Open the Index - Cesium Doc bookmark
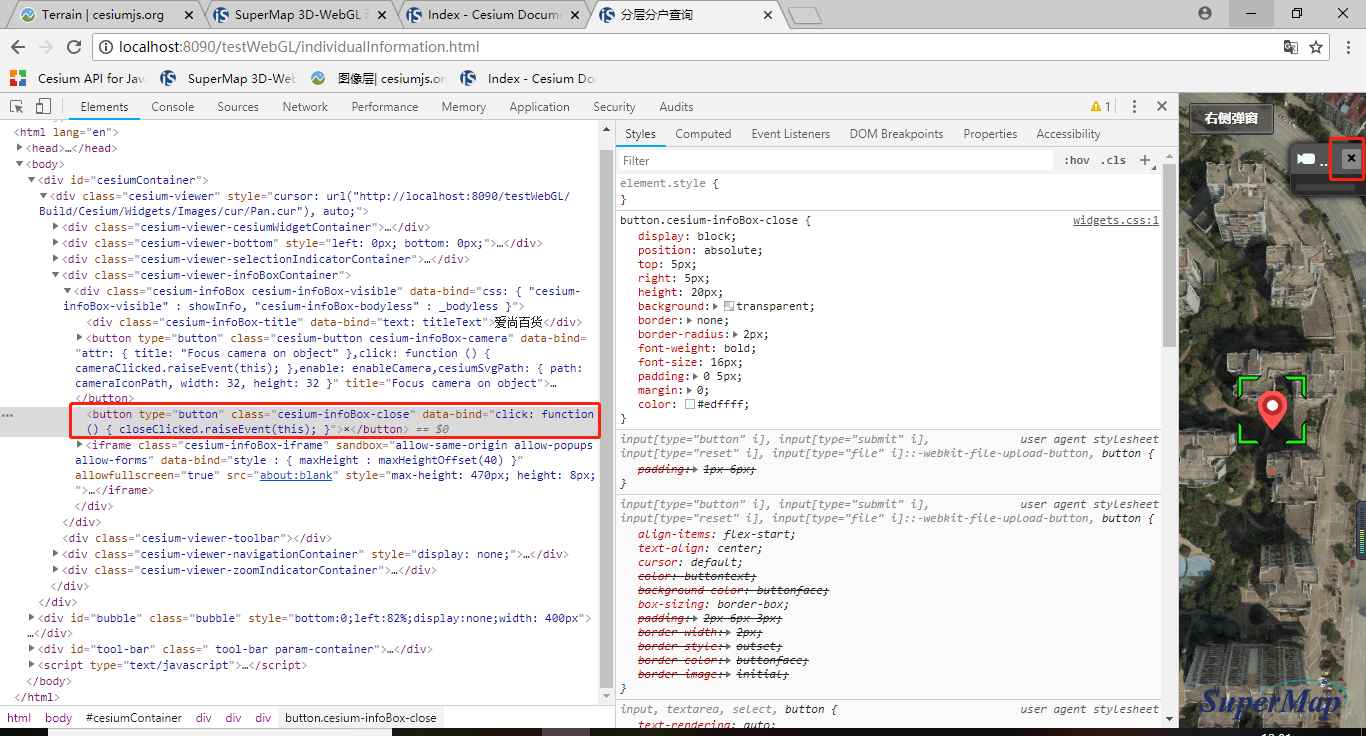This screenshot has height=736, width=1366. [x=529, y=78]
